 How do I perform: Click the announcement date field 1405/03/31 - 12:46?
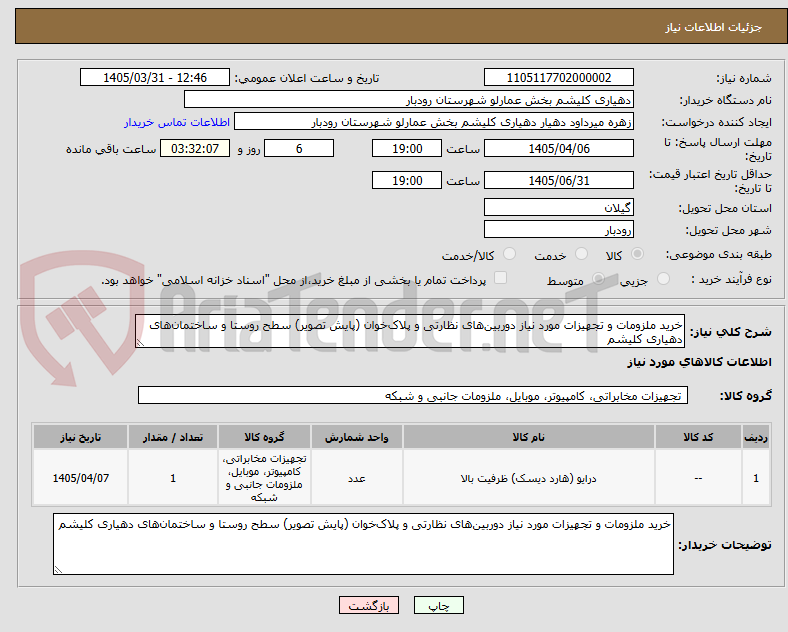(155, 77)
